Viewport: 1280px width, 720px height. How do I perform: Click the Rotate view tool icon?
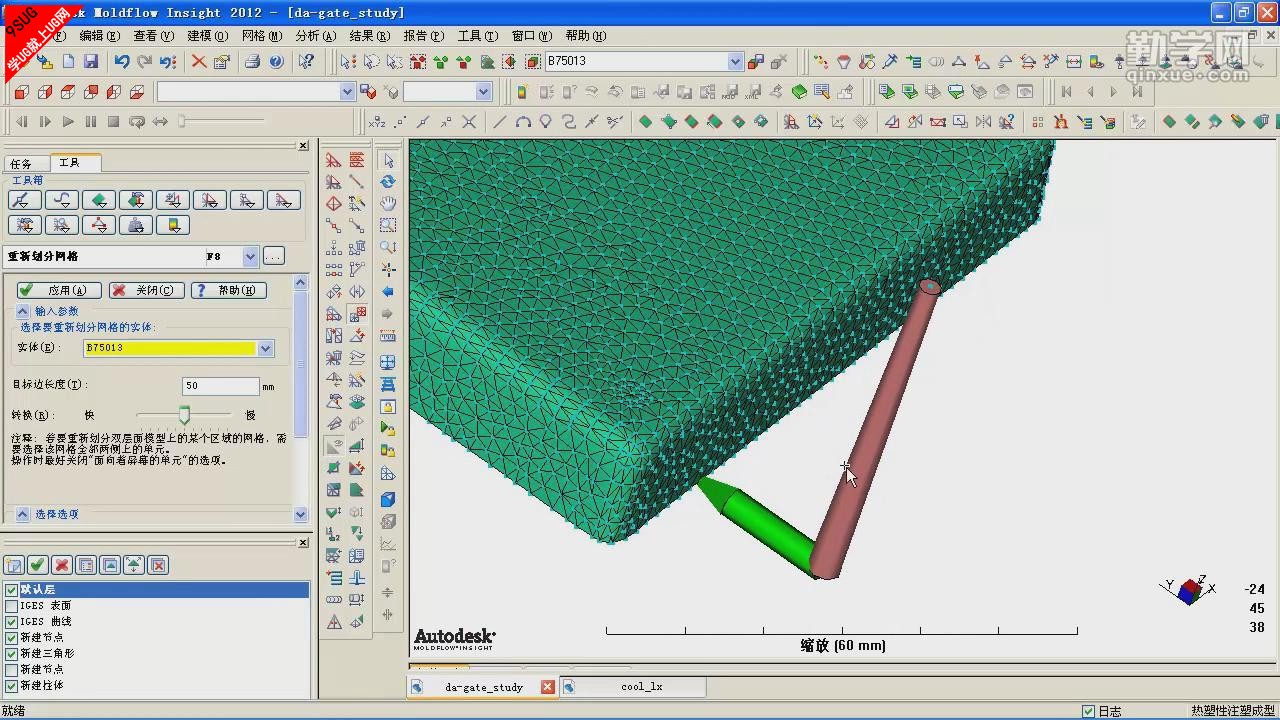pyautogui.click(x=388, y=182)
